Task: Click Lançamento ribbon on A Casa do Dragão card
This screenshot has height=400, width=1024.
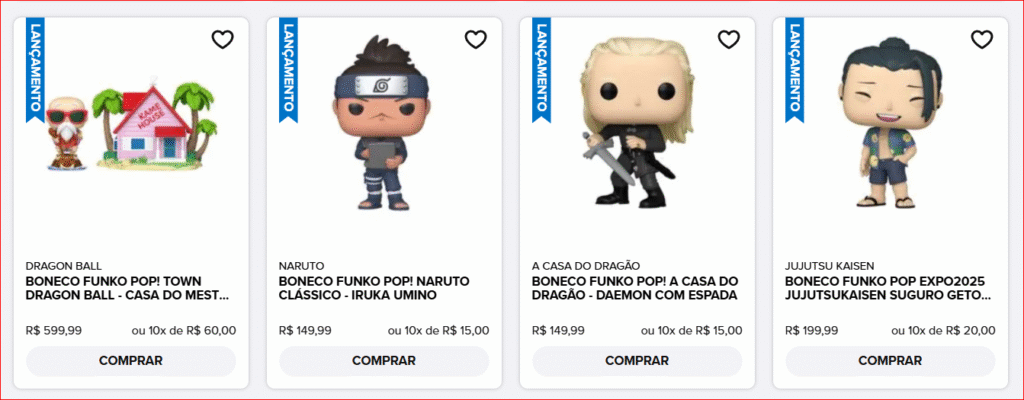Action: point(541,70)
